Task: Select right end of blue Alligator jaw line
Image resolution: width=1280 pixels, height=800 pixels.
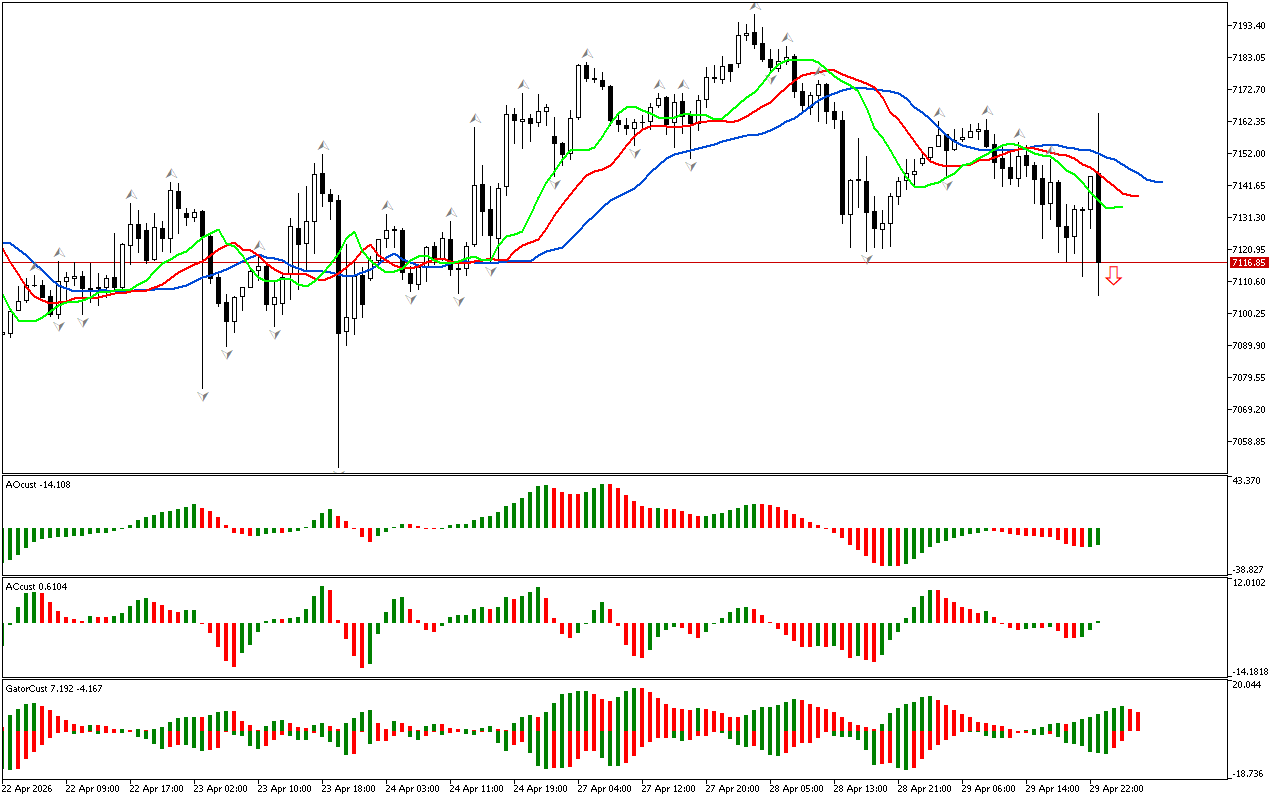Action: coord(1160,182)
